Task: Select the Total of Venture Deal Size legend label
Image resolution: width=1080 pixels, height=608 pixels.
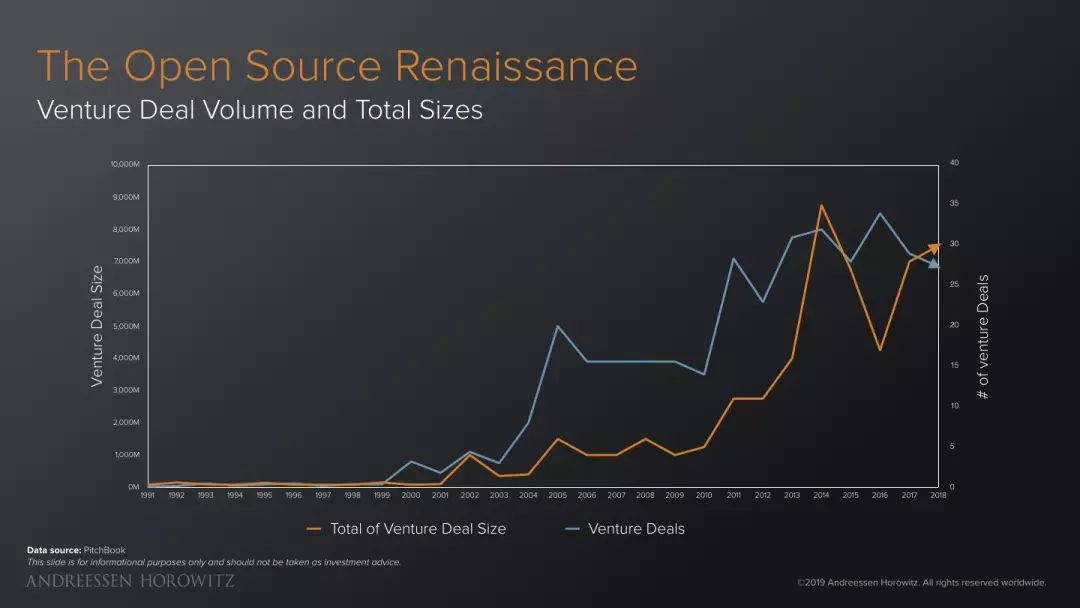Action: pyautogui.click(x=418, y=529)
